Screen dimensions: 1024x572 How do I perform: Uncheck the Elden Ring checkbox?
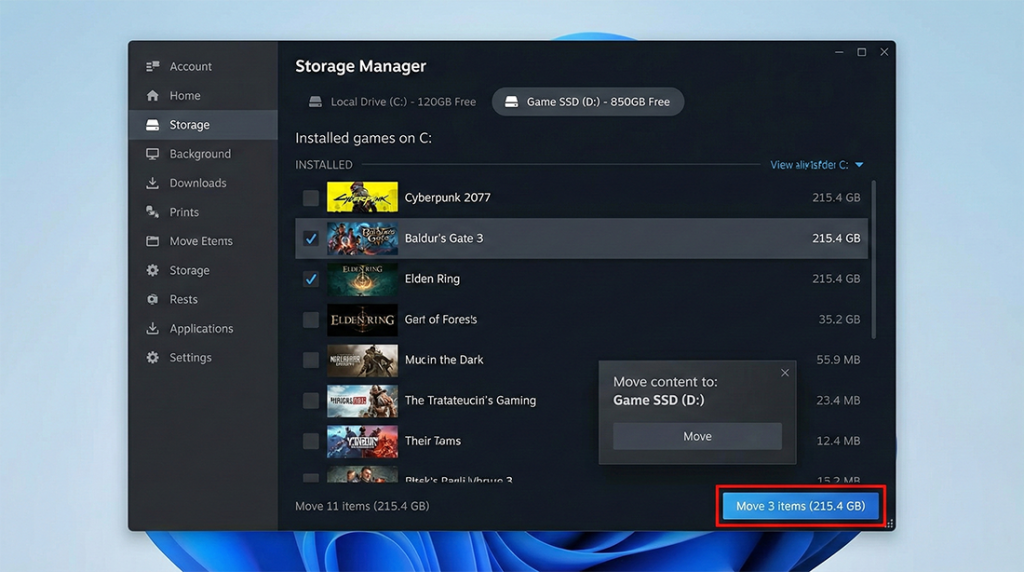tap(311, 279)
